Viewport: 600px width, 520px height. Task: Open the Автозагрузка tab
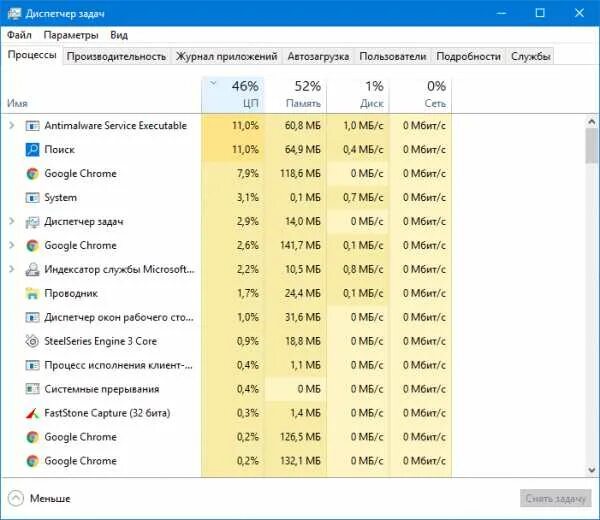pos(318,57)
